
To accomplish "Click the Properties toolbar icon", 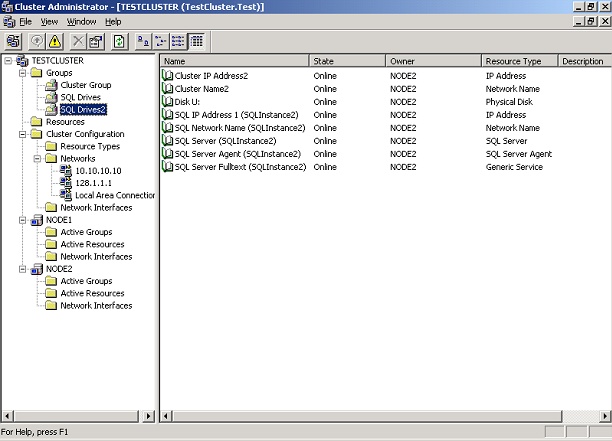I will pyautogui.click(x=96, y=41).
